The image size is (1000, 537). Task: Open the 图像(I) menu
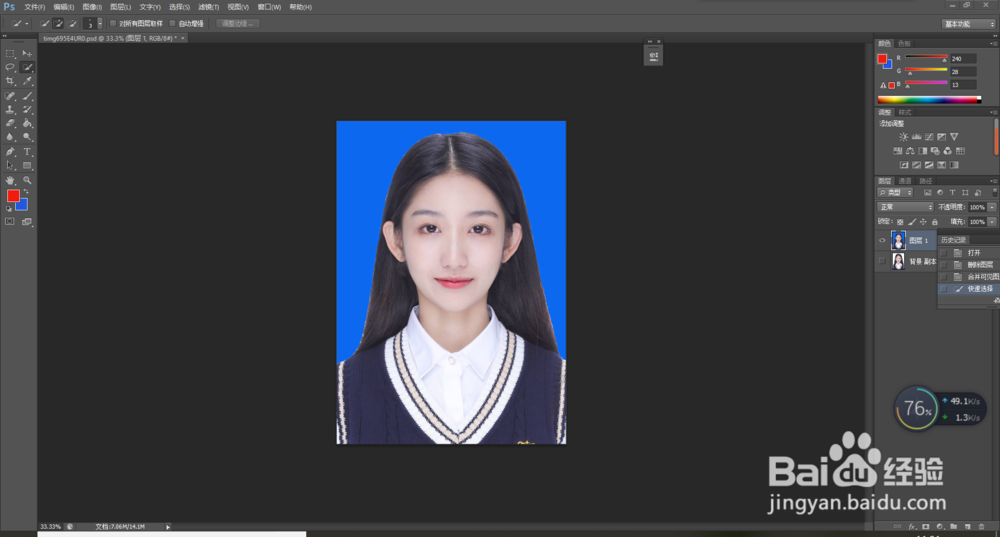[x=92, y=7]
